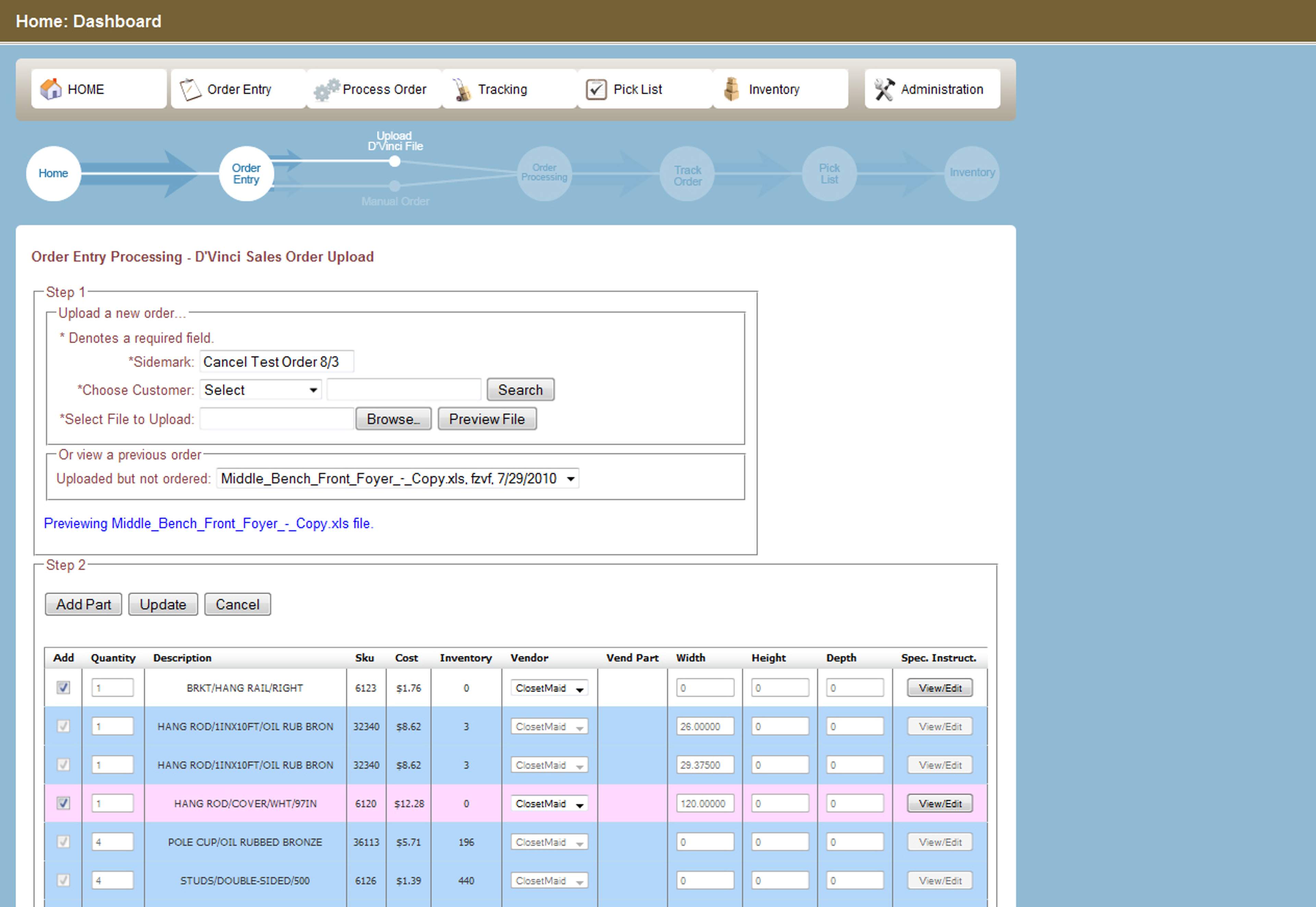Click the Order Entry workflow circle
The width and height of the screenshot is (1316, 907).
click(x=246, y=173)
